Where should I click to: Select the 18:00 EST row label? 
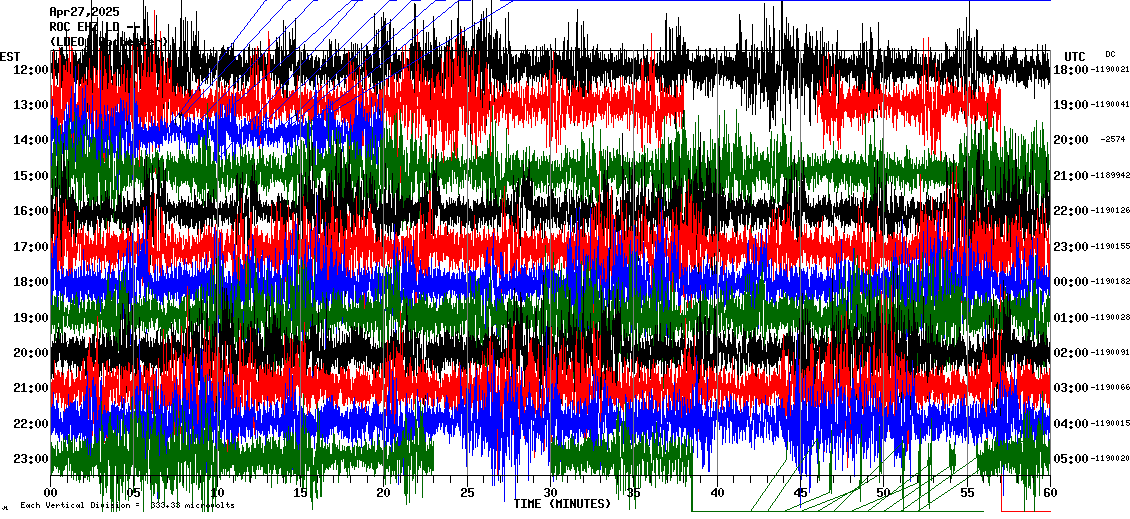pyautogui.click(x=30, y=282)
